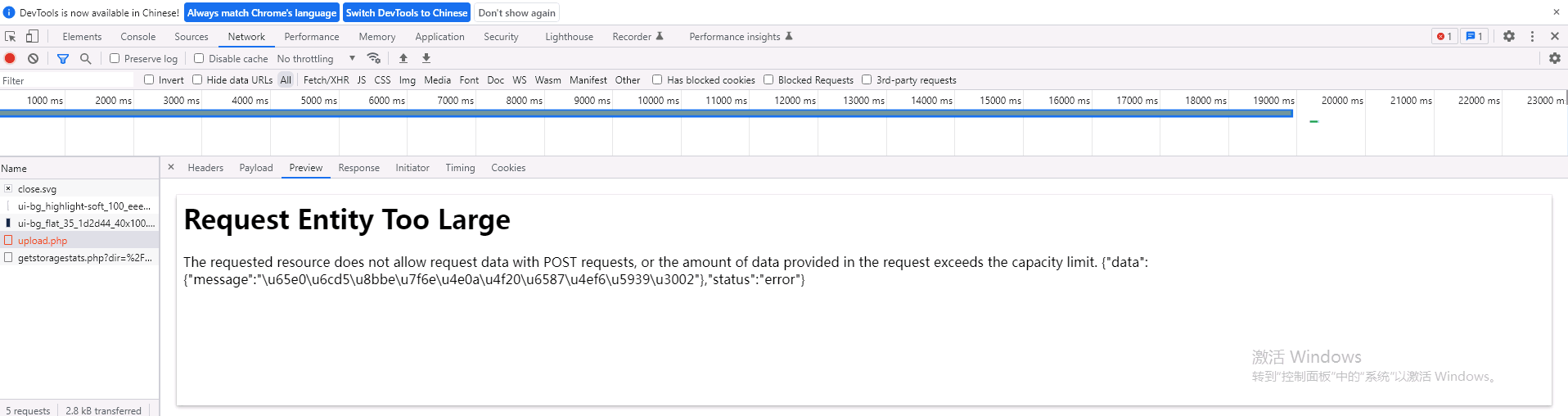Click the Import HAR file upload arrow
The height and width of the screenshot is (416, 1568).
pyautogui.click(x=403, y=59)
